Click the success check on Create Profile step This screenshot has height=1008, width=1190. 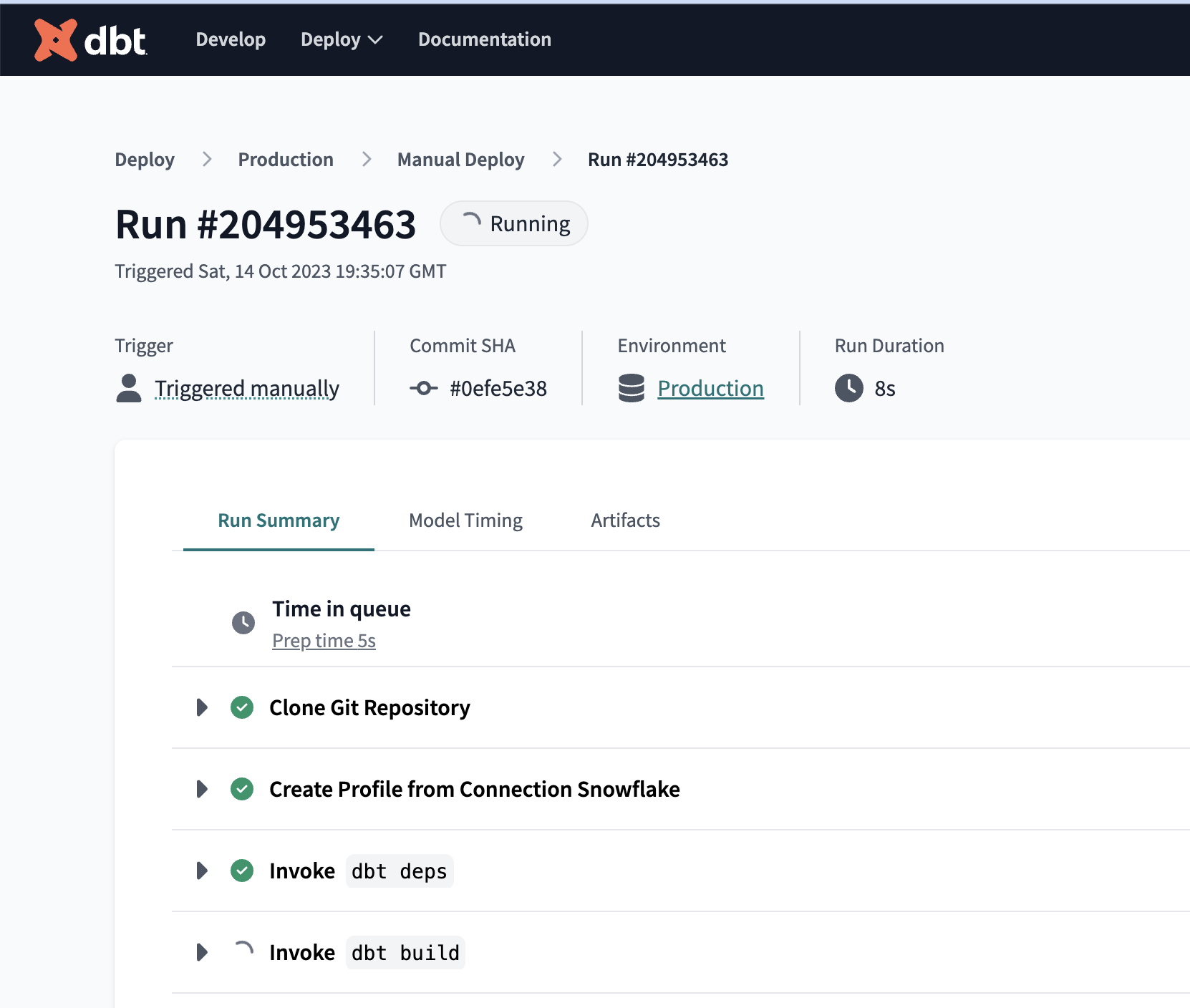click(x=242, y=789)
